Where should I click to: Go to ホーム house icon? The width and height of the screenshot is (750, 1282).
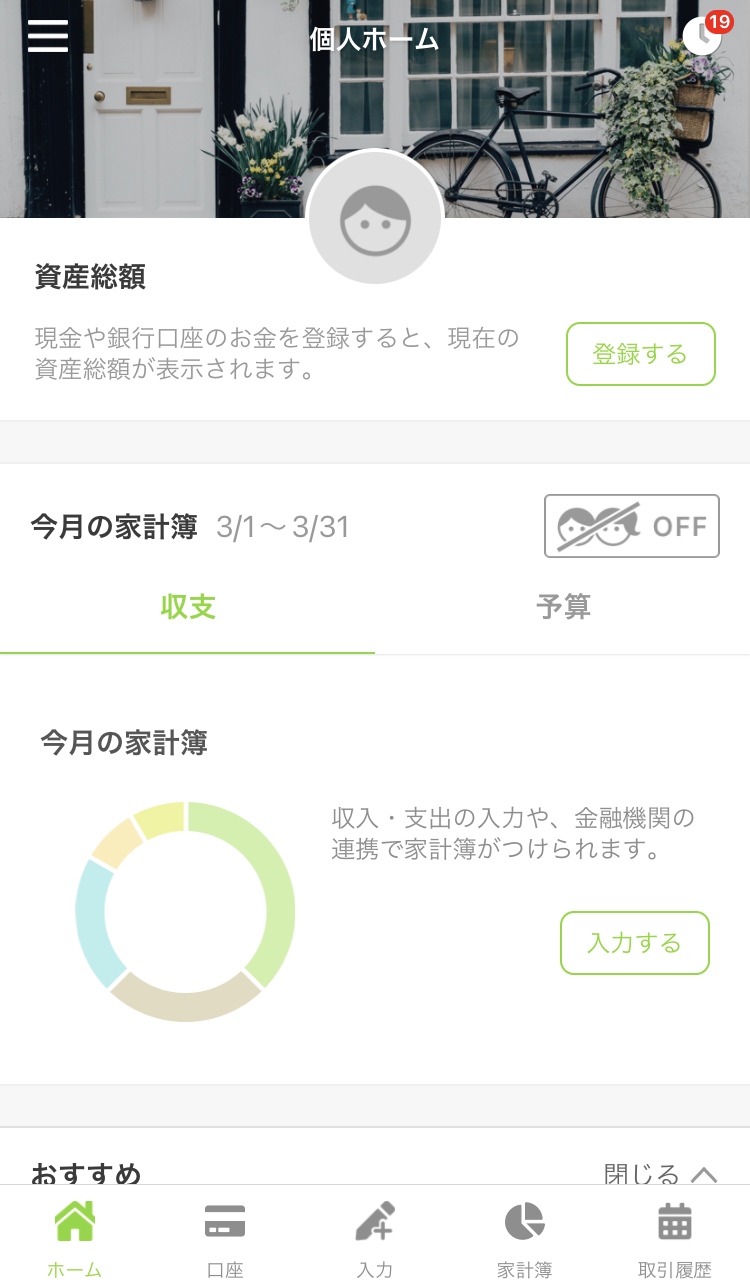point(75,1221)
